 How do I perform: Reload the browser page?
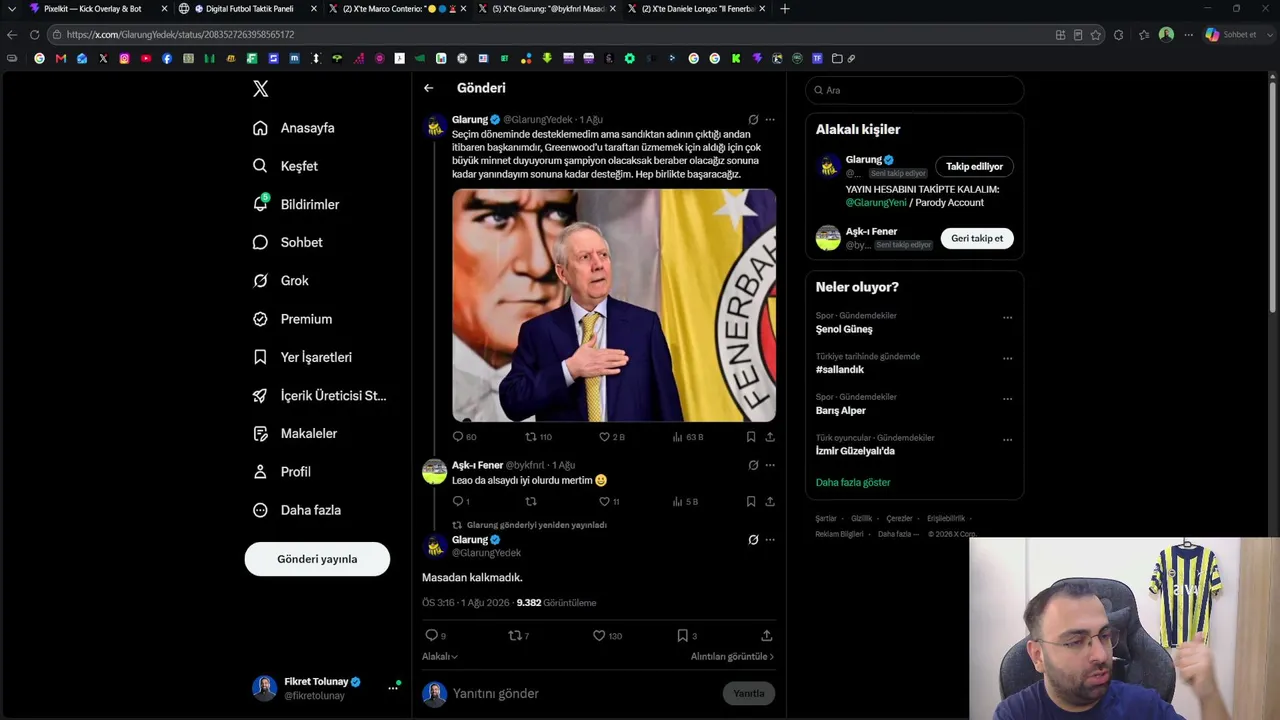pyautogui.click(x=34, y=34)
